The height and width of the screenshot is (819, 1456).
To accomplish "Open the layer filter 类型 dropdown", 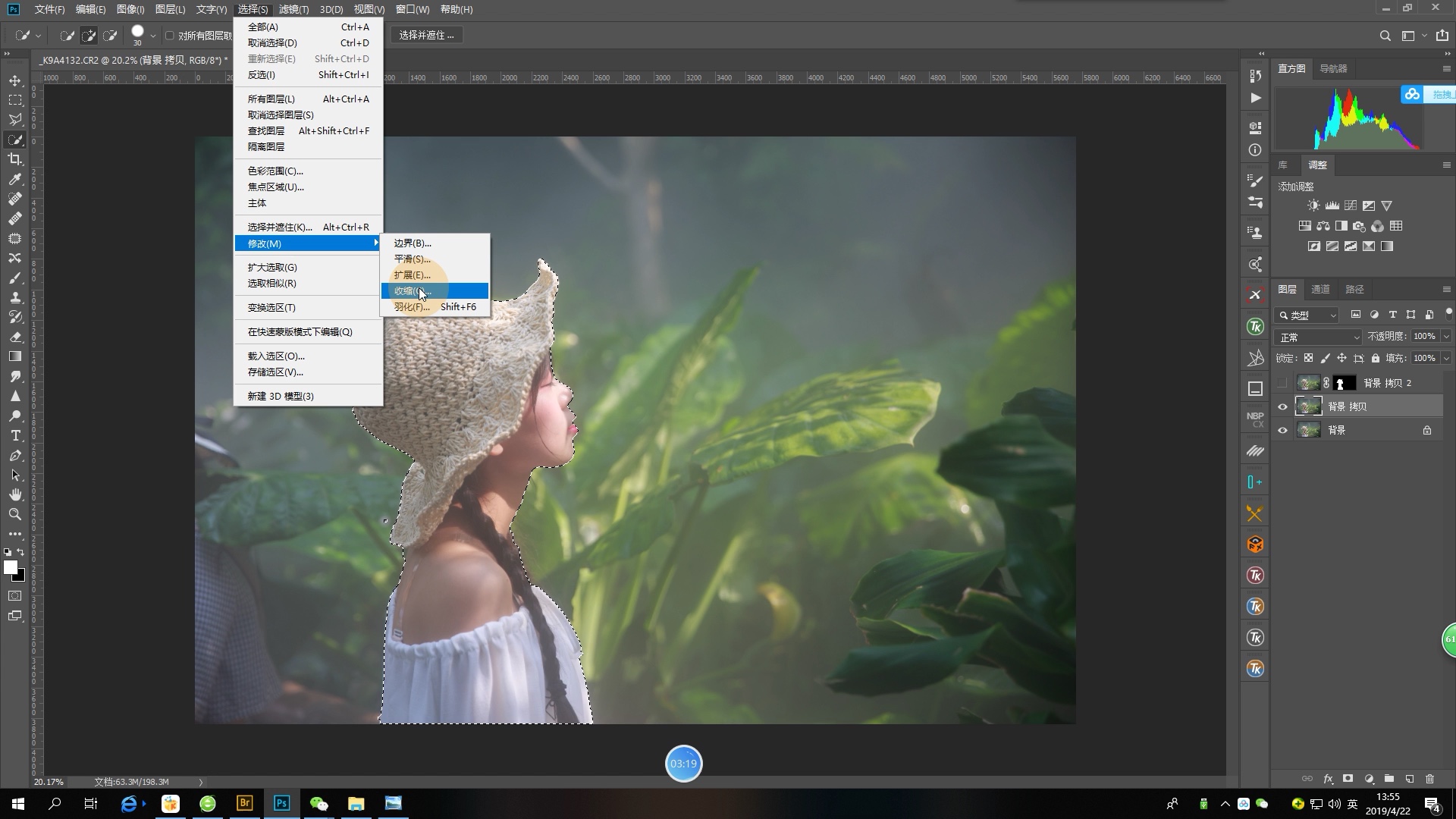I will tap(1308, 315).
